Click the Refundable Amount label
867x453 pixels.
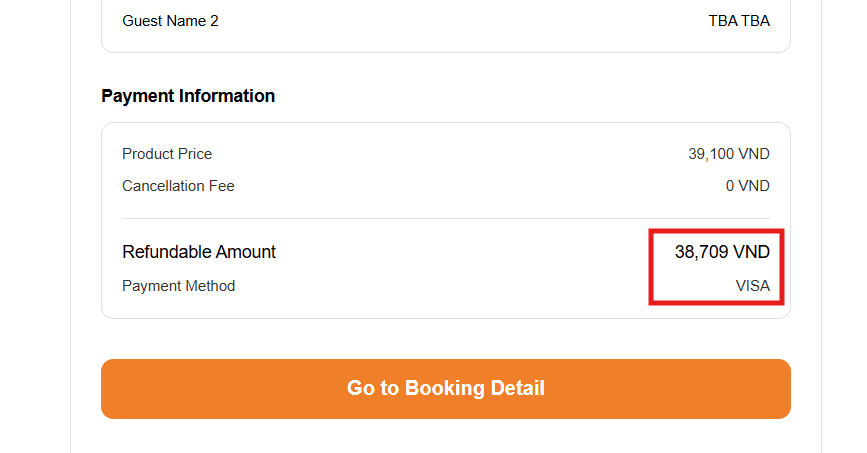pyautogui.click(x=199, y=252)
